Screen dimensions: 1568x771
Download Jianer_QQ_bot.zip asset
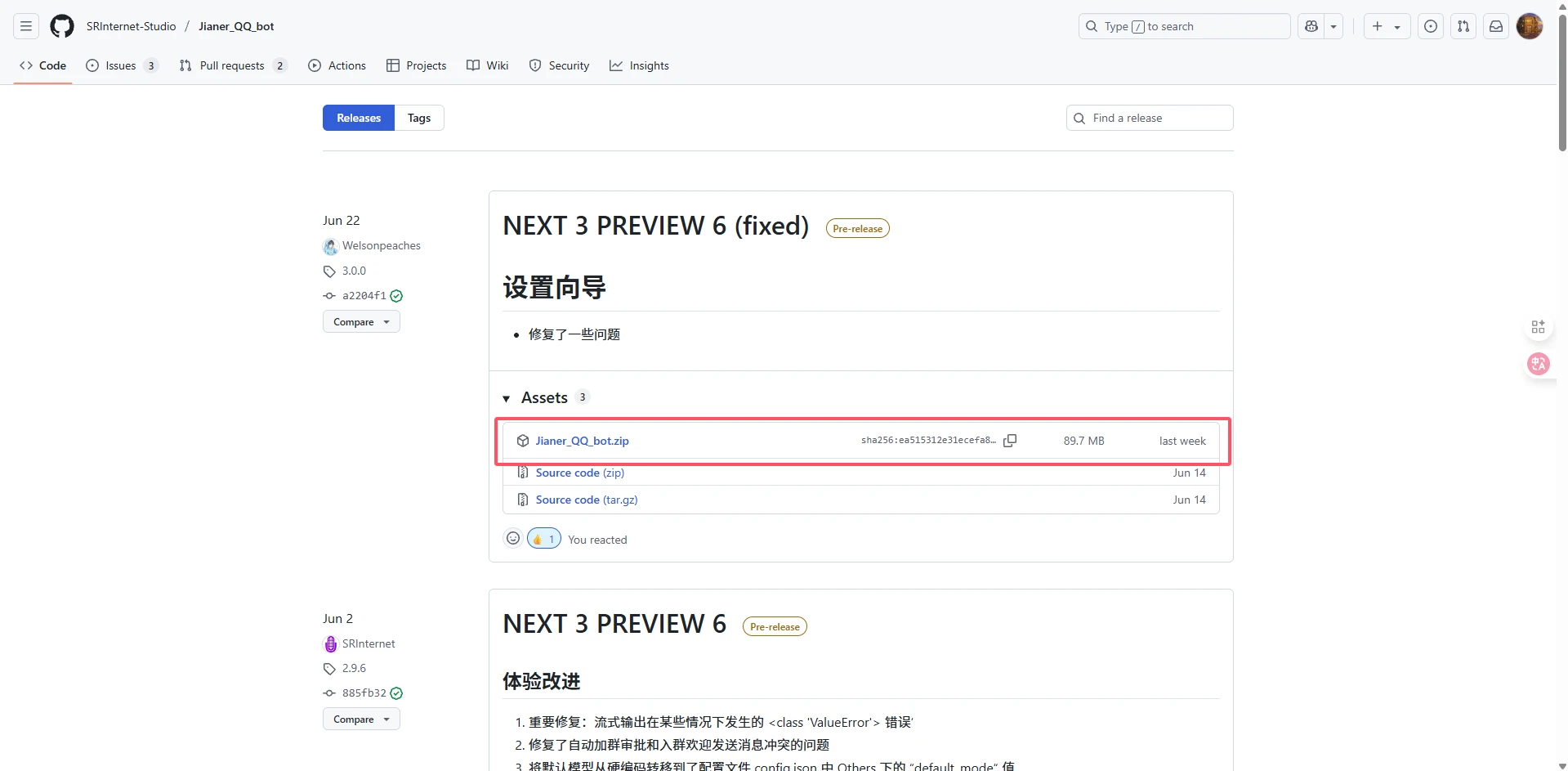click(x=583, y=441)
